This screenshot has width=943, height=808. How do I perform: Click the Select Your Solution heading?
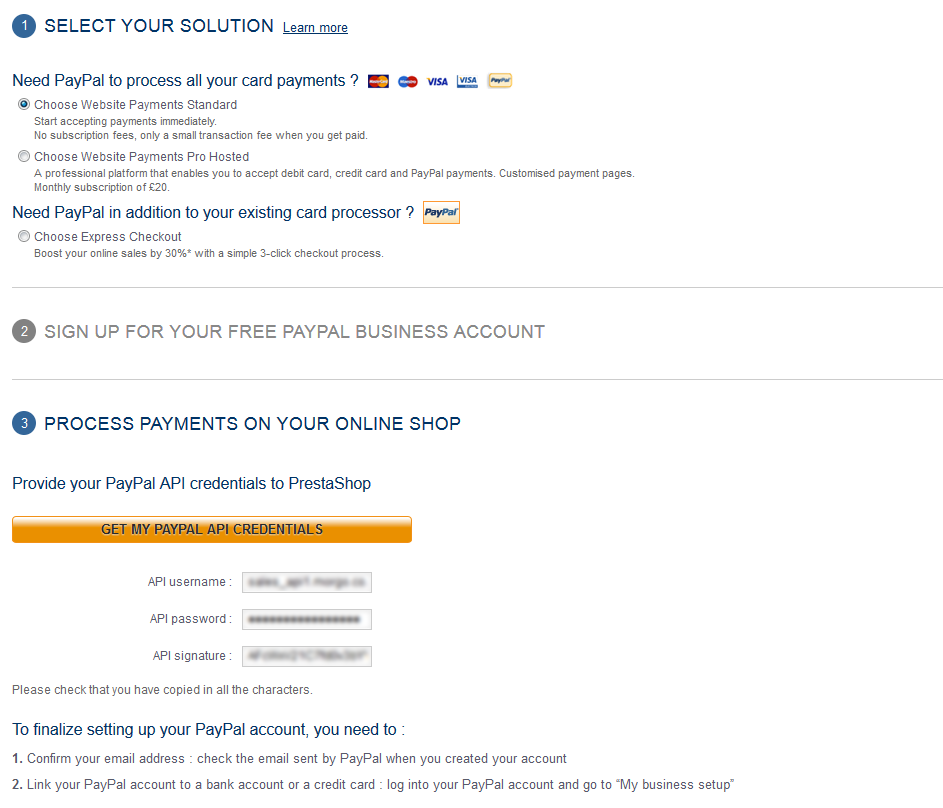coord(159,26)
